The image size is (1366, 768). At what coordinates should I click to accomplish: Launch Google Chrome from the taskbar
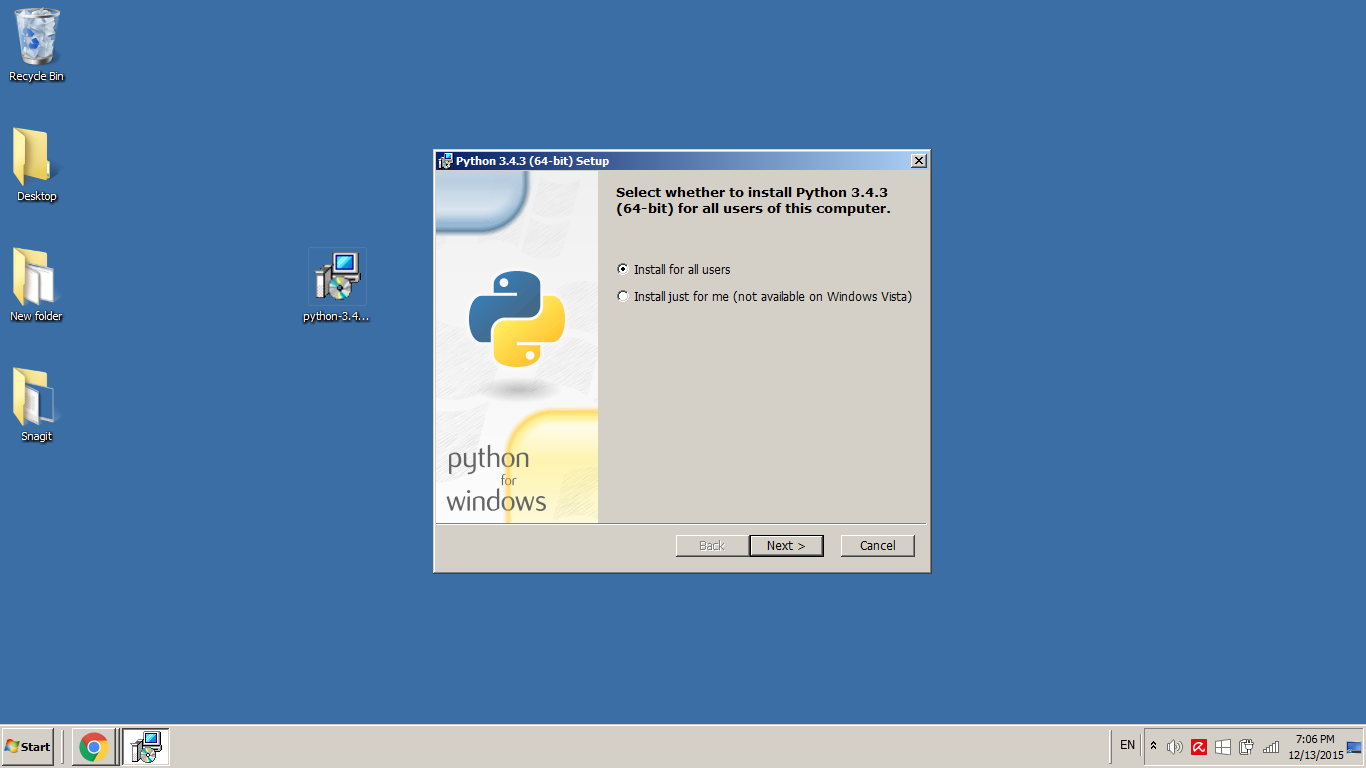94,747
